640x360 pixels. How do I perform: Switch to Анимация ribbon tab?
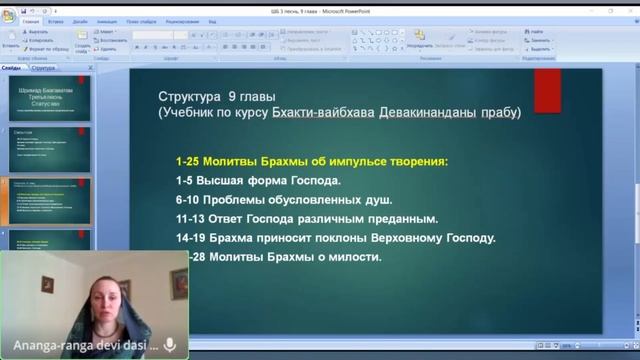coord(107,22)
